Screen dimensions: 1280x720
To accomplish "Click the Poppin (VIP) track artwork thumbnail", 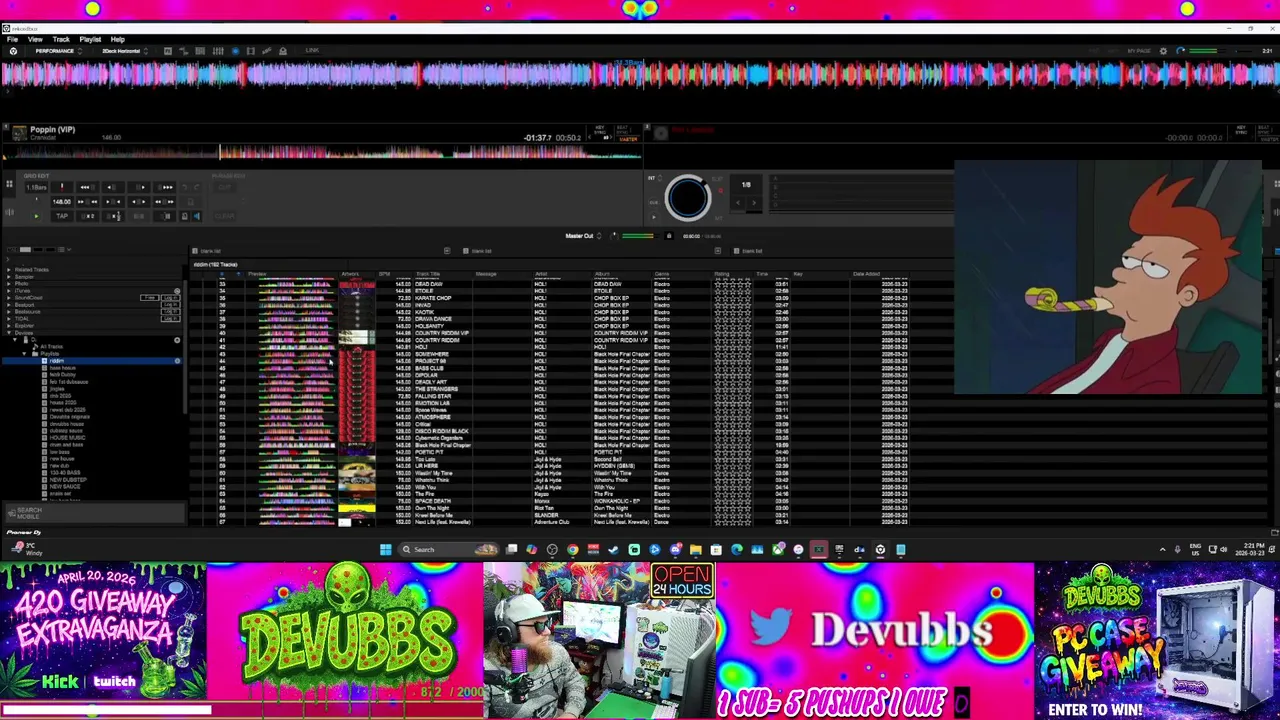I will click(x=18, y=133).
